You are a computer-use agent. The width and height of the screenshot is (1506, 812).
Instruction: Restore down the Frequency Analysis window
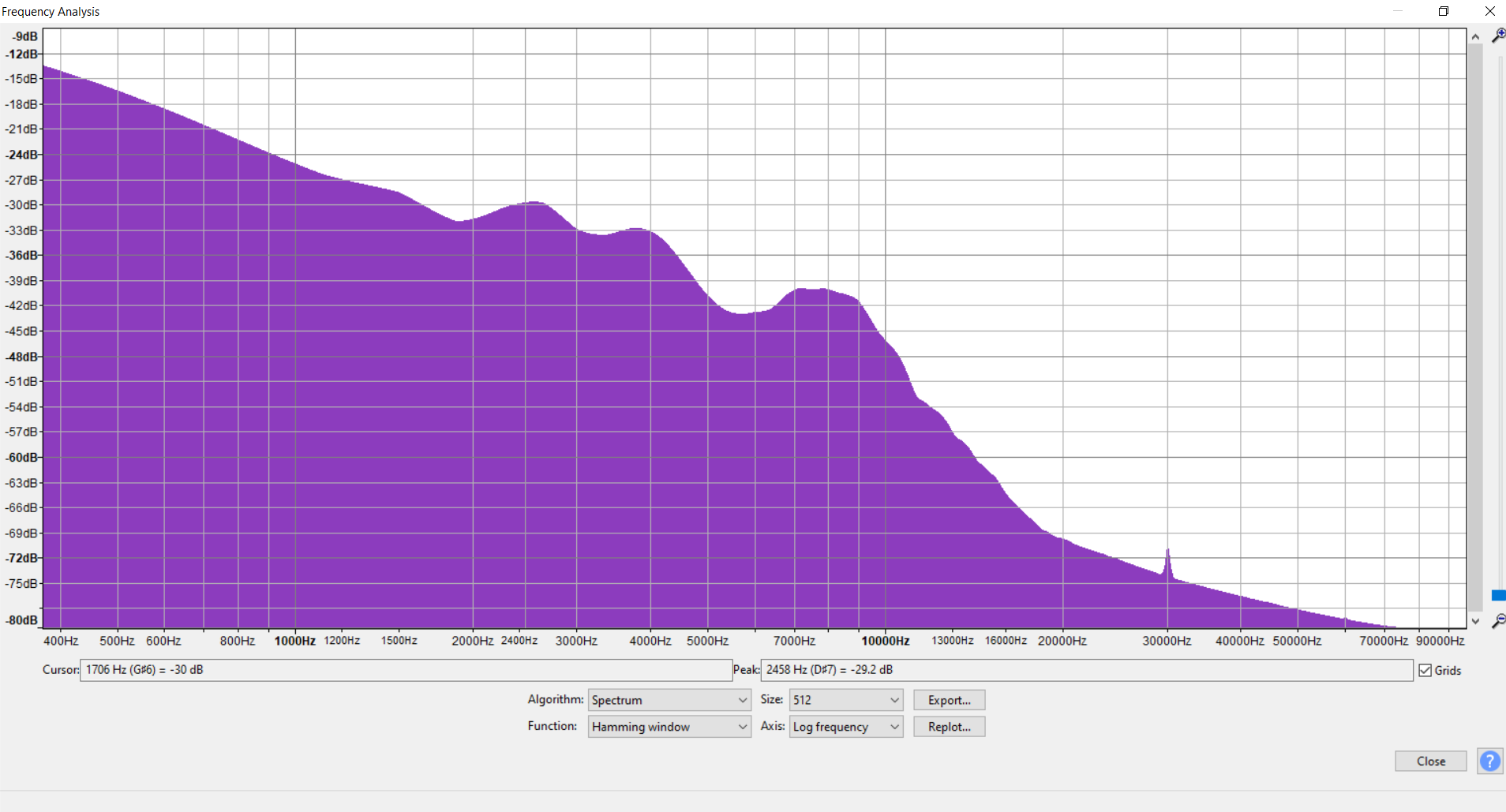[1444, 11]
